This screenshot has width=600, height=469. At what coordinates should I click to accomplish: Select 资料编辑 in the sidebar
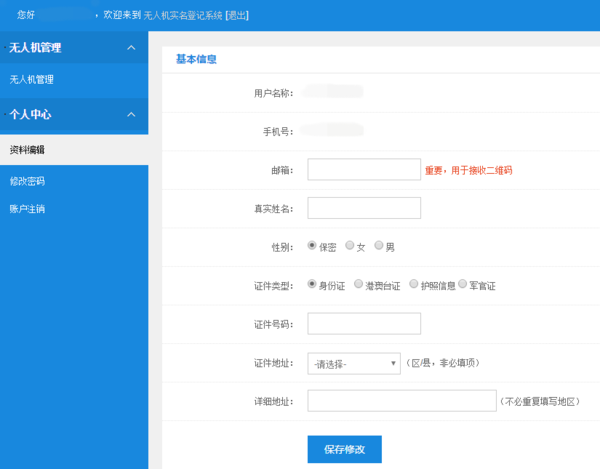point(27,150)
